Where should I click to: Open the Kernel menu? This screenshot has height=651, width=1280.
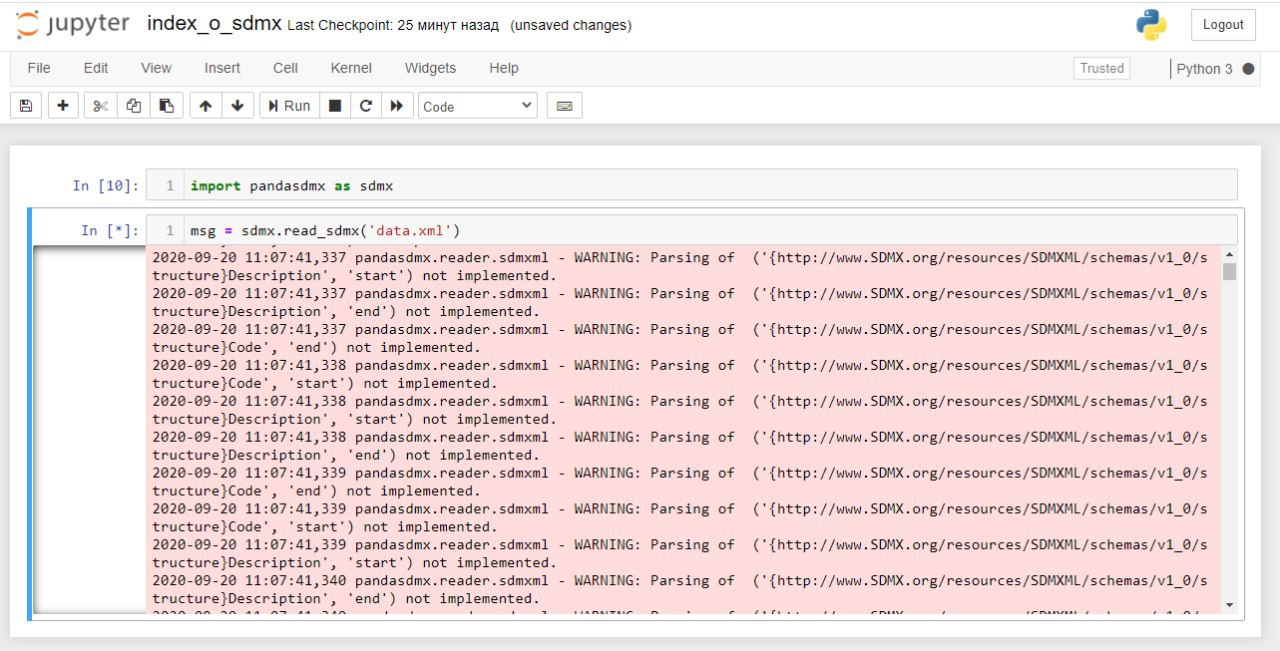[351, 68]
